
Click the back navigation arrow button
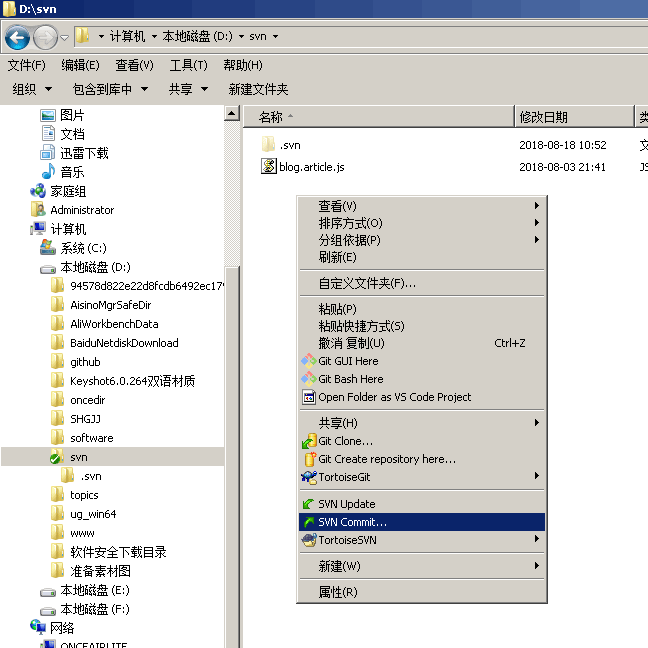17,38
